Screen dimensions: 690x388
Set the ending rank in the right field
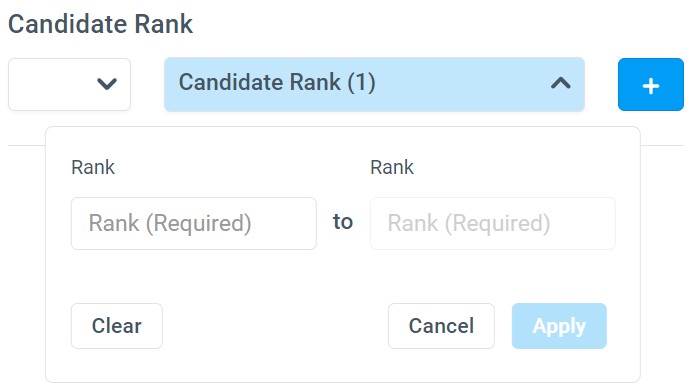492,223
